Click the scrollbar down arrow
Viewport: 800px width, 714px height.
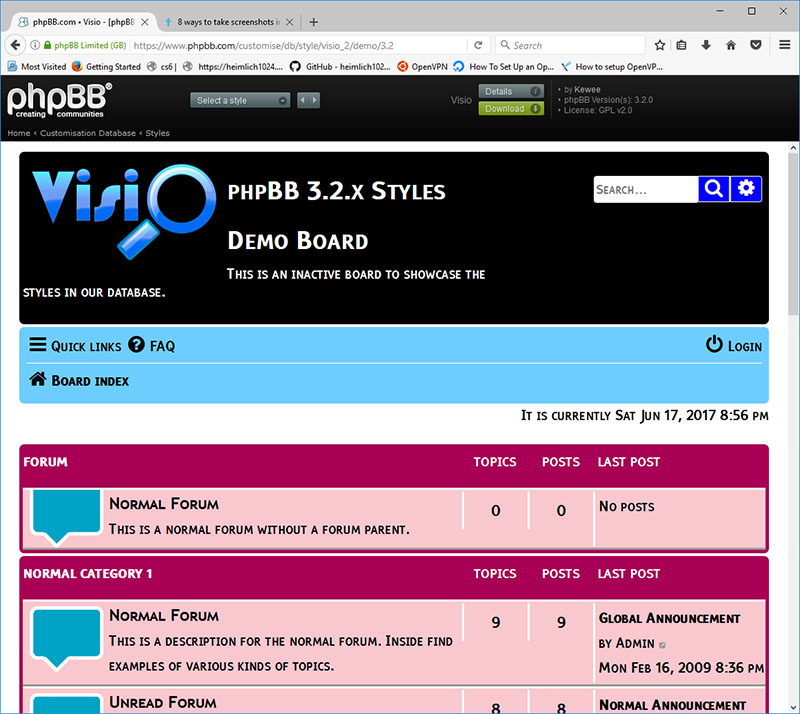(793, 708)
